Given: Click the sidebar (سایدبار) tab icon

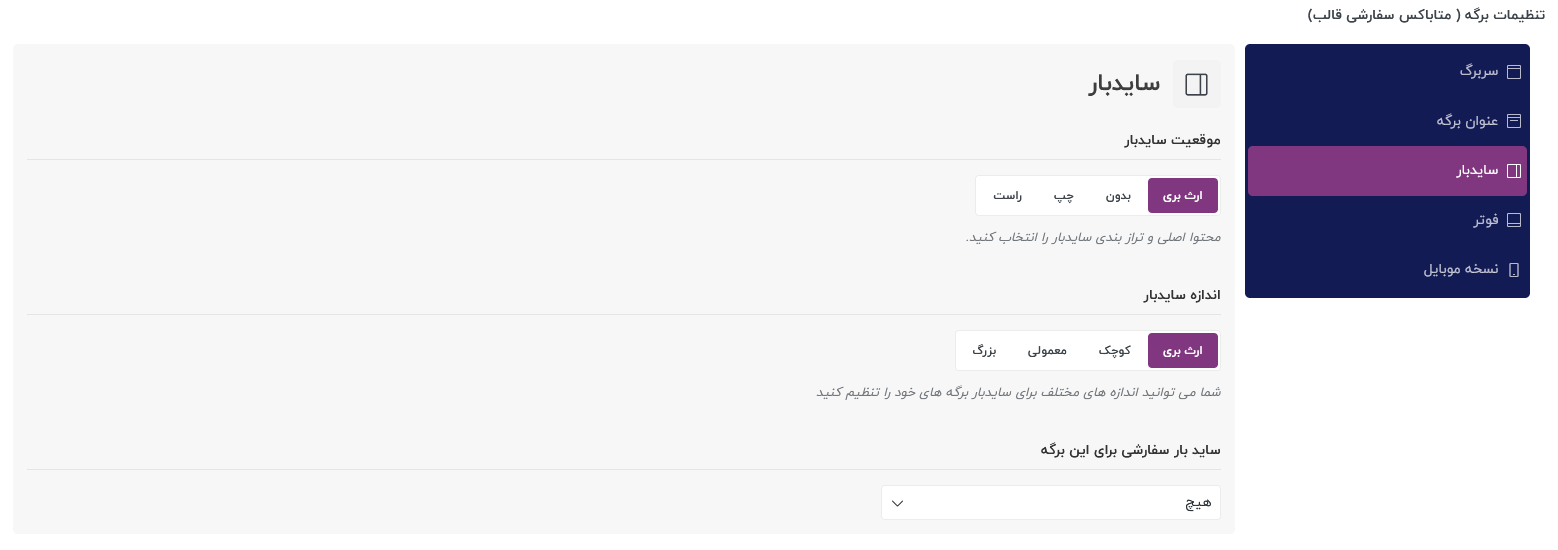Looking at the screenshot, I should (x=1513, y=171).
